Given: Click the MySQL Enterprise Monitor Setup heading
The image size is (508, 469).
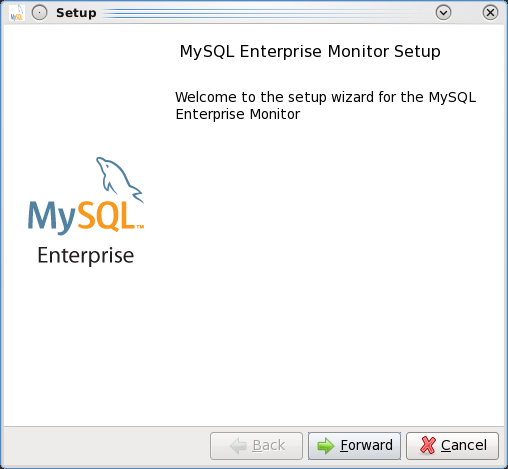Looking at the screenshot, I should [x=310, y=52].
